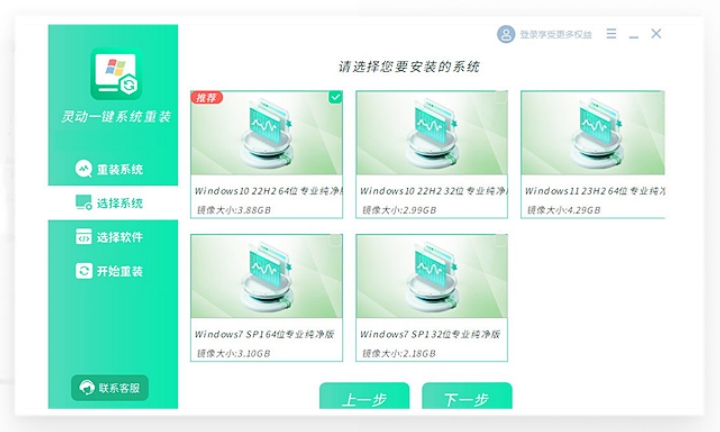Click the 开始重装 sidebar icon
This screenshot has width=720, height=432.
[x=84, y=271]
